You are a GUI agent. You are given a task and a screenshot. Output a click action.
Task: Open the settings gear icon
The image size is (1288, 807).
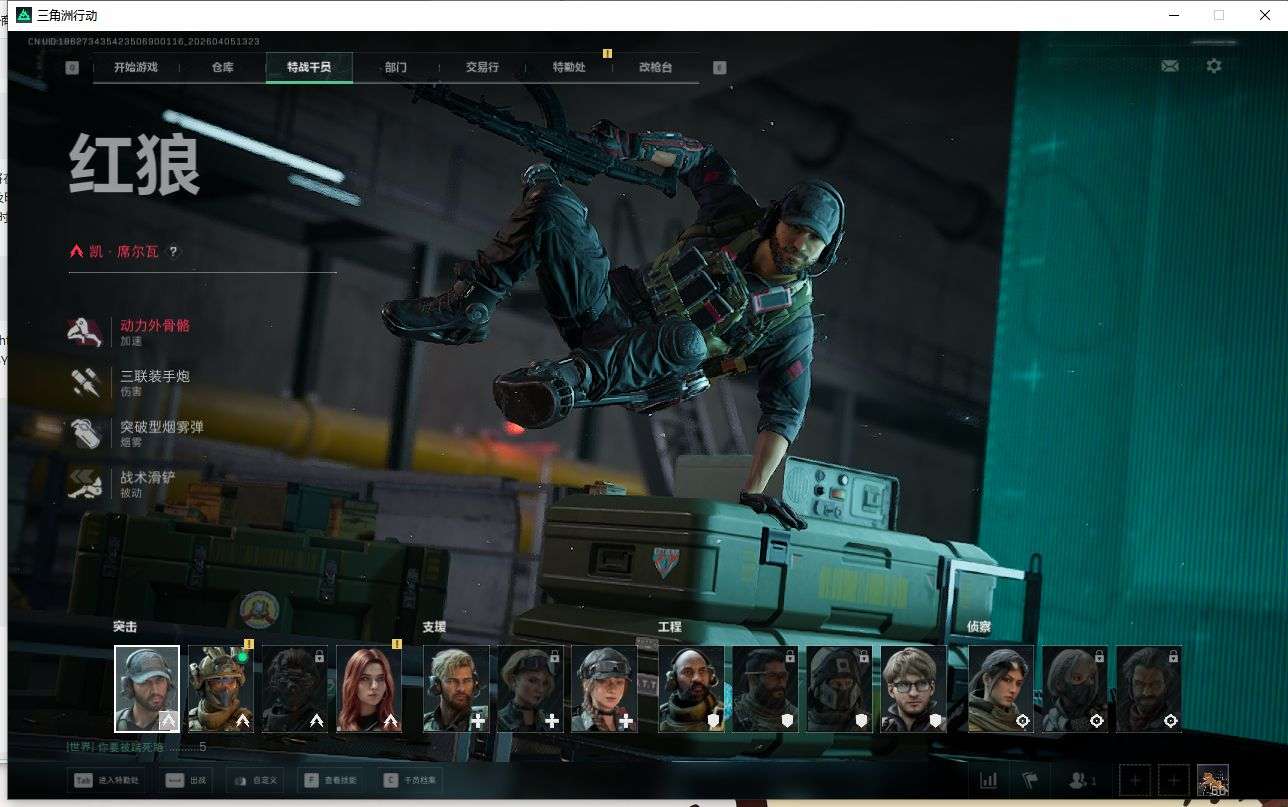click(x=1213, y=66)
